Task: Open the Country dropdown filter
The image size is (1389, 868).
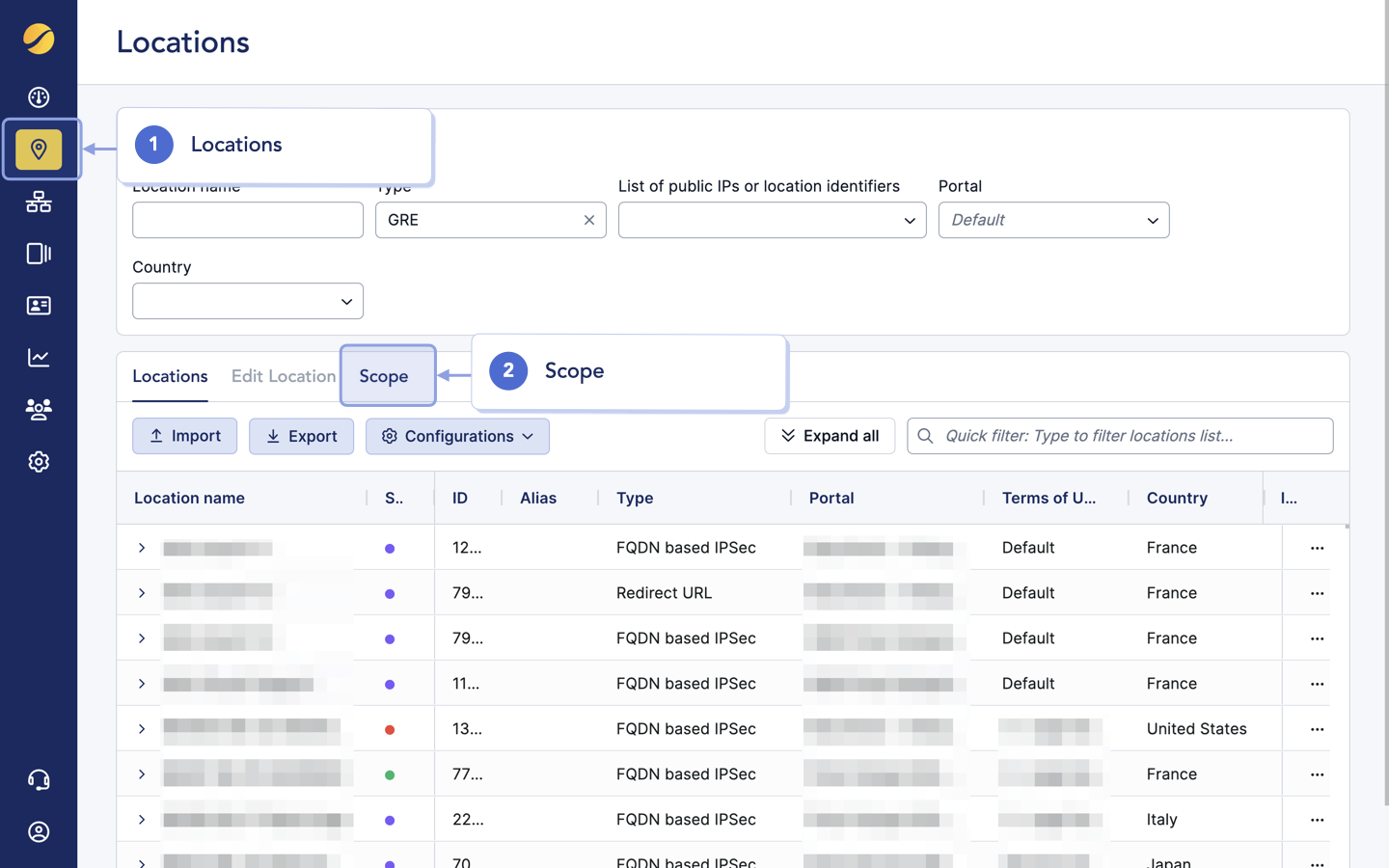Action: coord(248,301)
